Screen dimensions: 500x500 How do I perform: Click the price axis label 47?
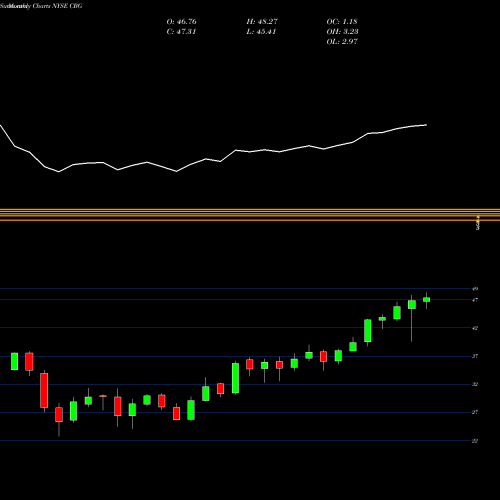(475, 300)
